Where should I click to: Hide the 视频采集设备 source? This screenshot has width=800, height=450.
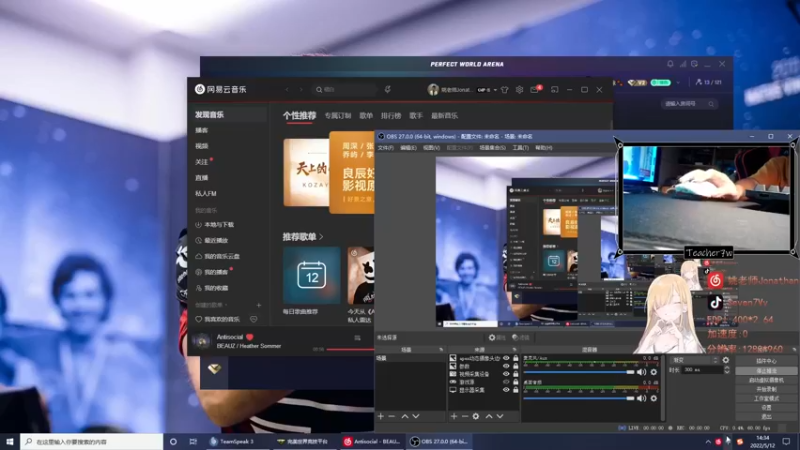pos(506,374)
